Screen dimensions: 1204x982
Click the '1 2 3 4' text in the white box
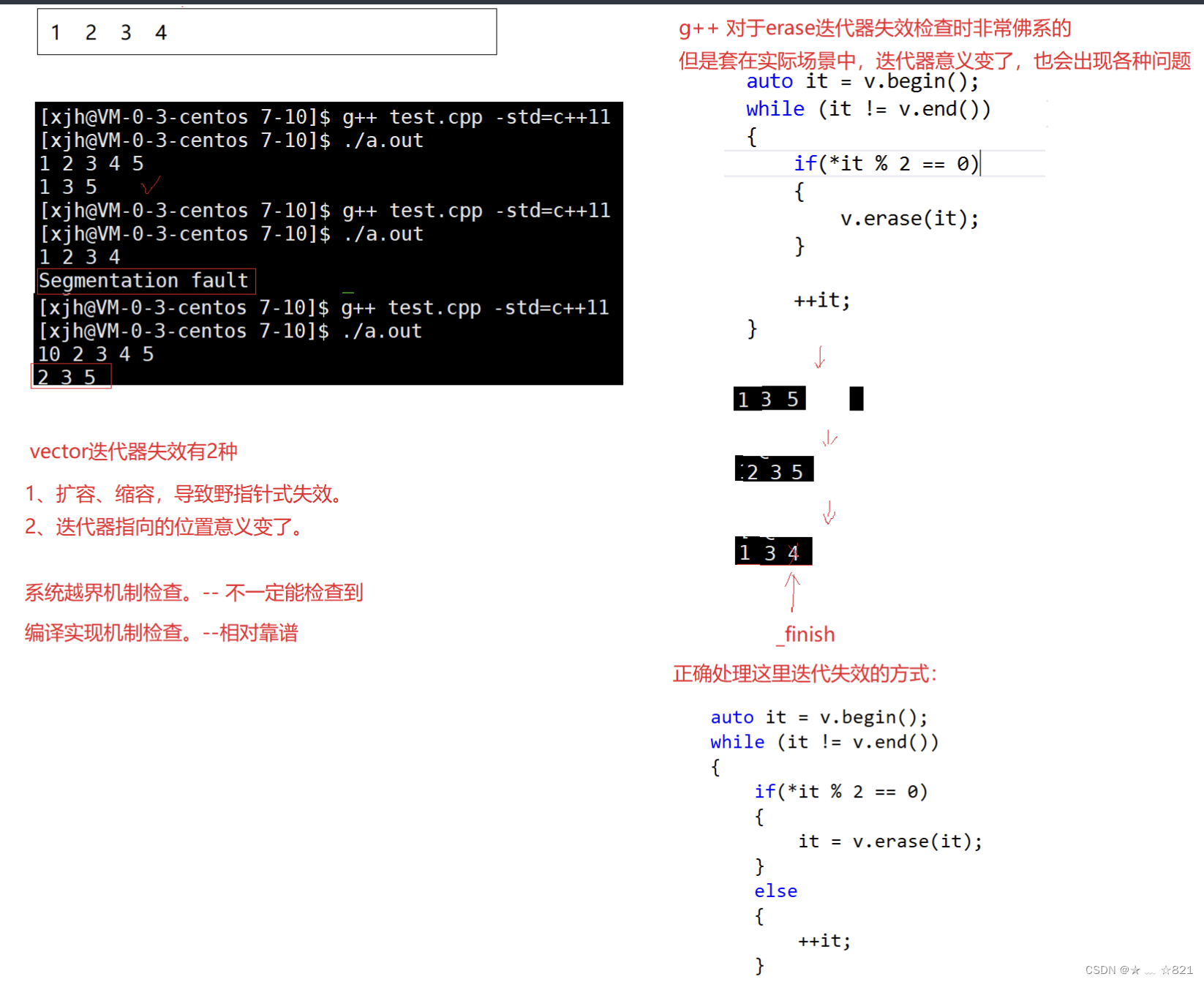(109, 33)
